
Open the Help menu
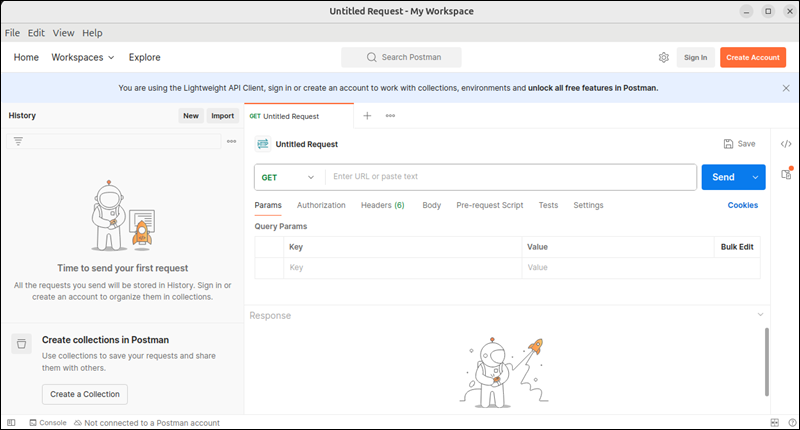[92, 33]
